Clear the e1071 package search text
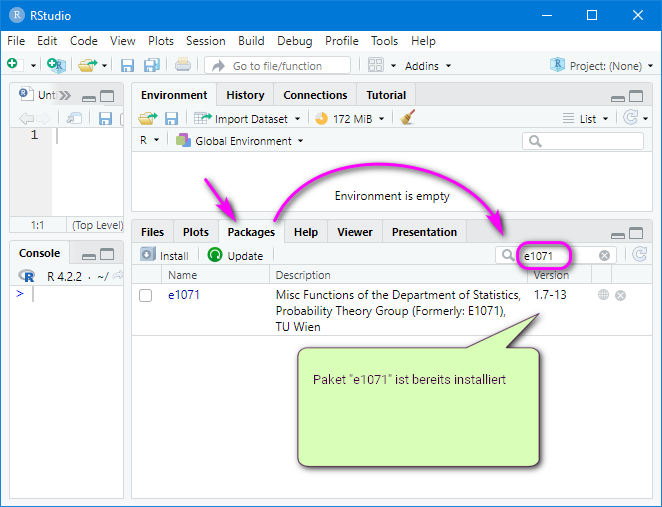 604,255
